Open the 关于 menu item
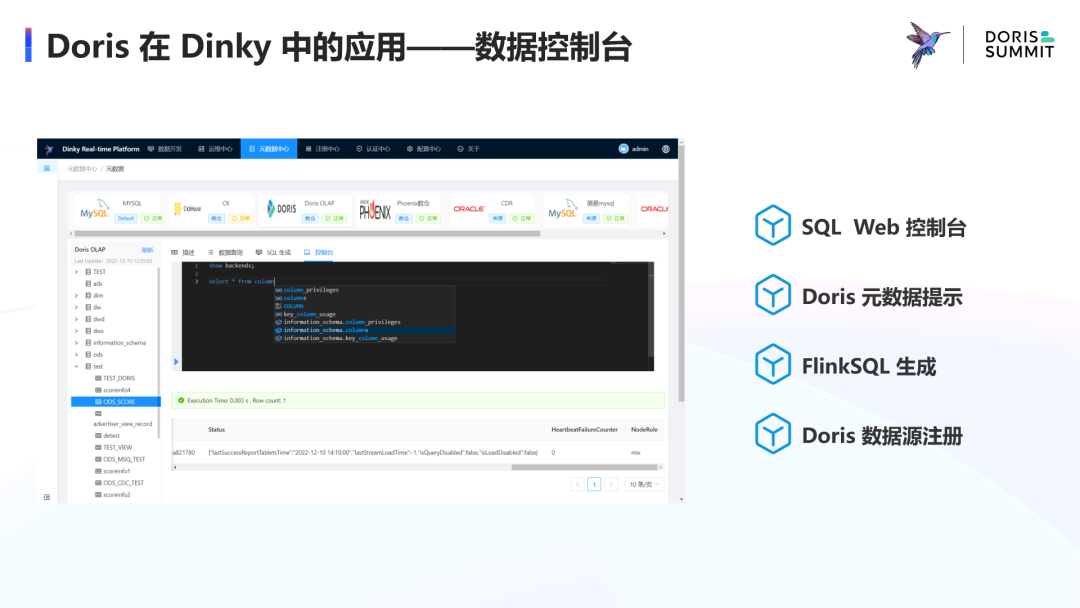 [468, 149]
